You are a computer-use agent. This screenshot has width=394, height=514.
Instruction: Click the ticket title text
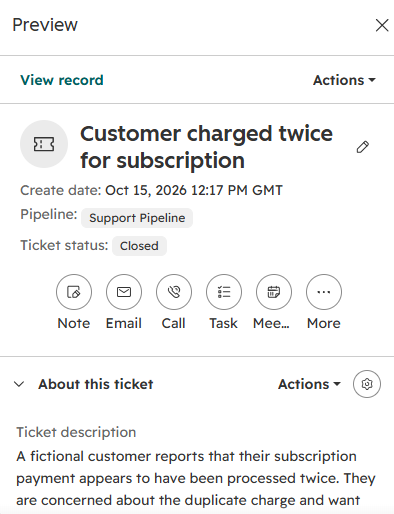[206, 147]
